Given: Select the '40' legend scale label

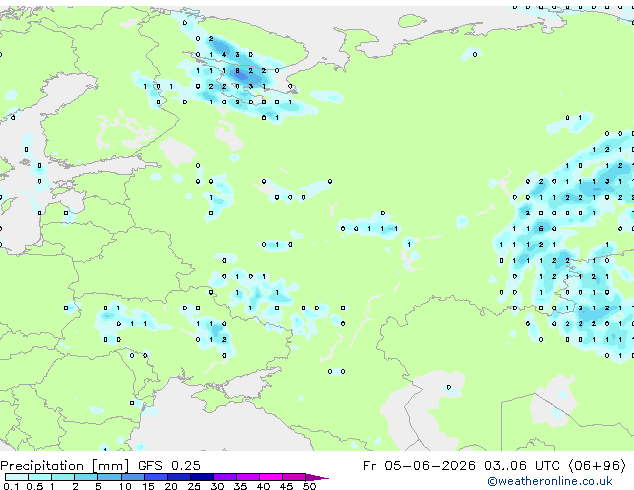Looking at the screenshot, I should point(263,486).
